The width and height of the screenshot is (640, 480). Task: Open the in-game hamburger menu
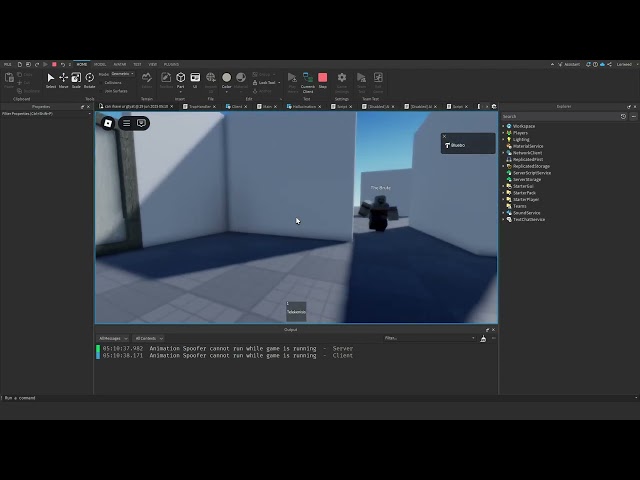pyautogui.click(x=127, y=123)
